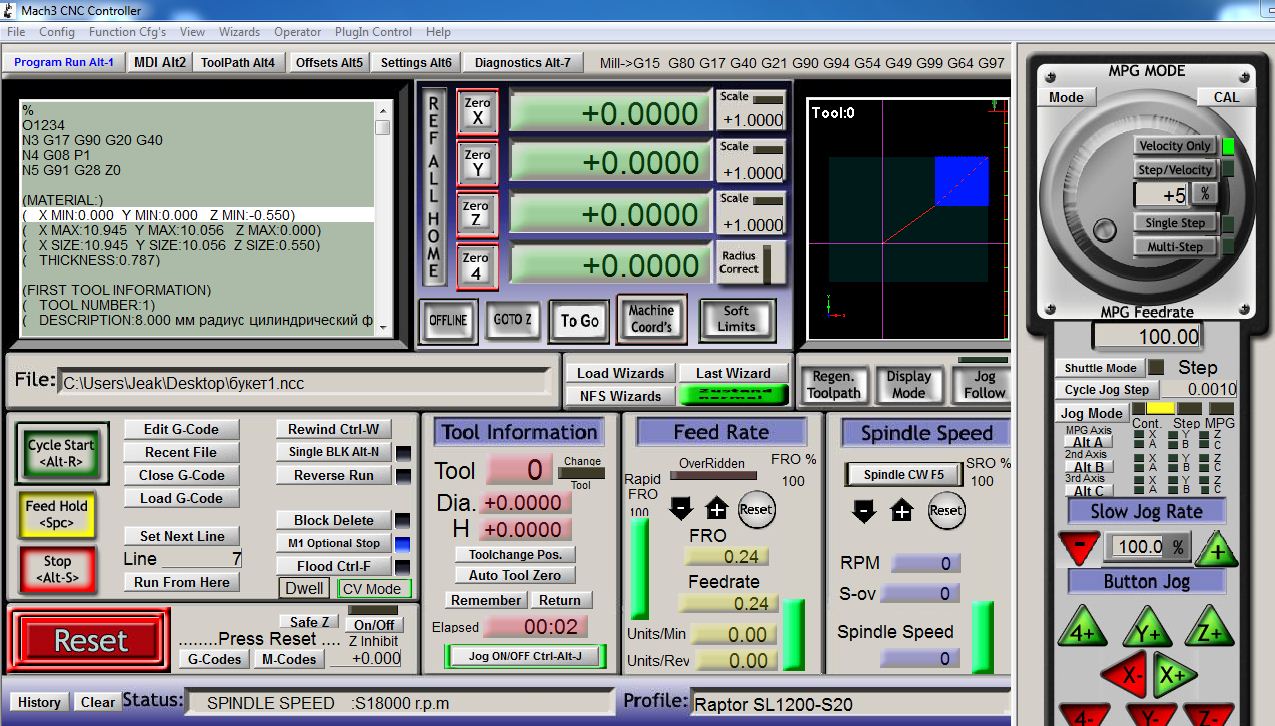Screen dimensions: 1275x726
Task: Click Feed Hold button
Action: click(x=56, y=513)
